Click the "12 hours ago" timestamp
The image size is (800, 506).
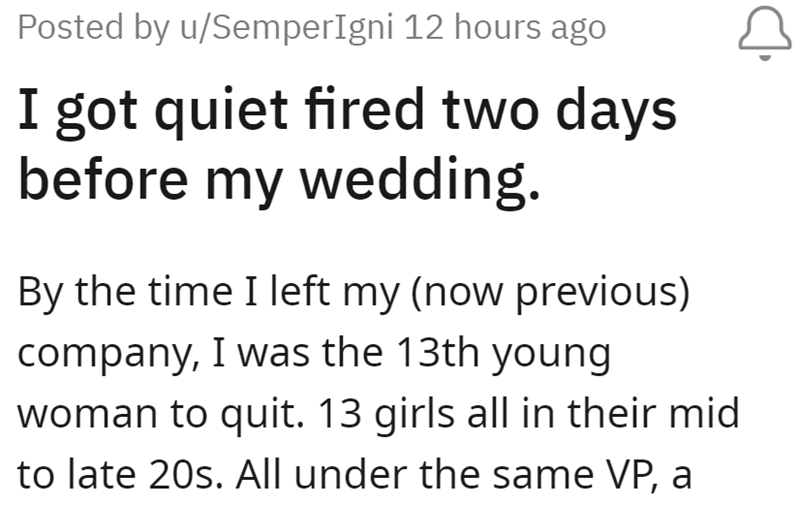click(x=504, y=28)
